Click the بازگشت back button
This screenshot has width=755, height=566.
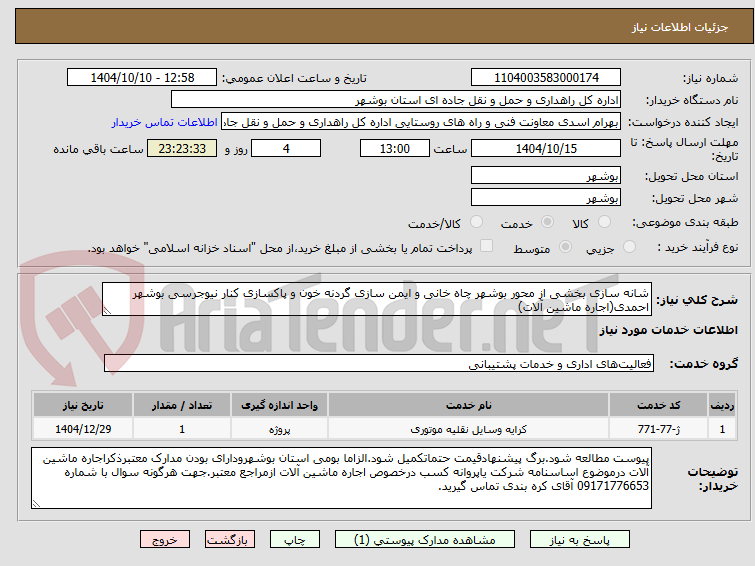point(229,540)
